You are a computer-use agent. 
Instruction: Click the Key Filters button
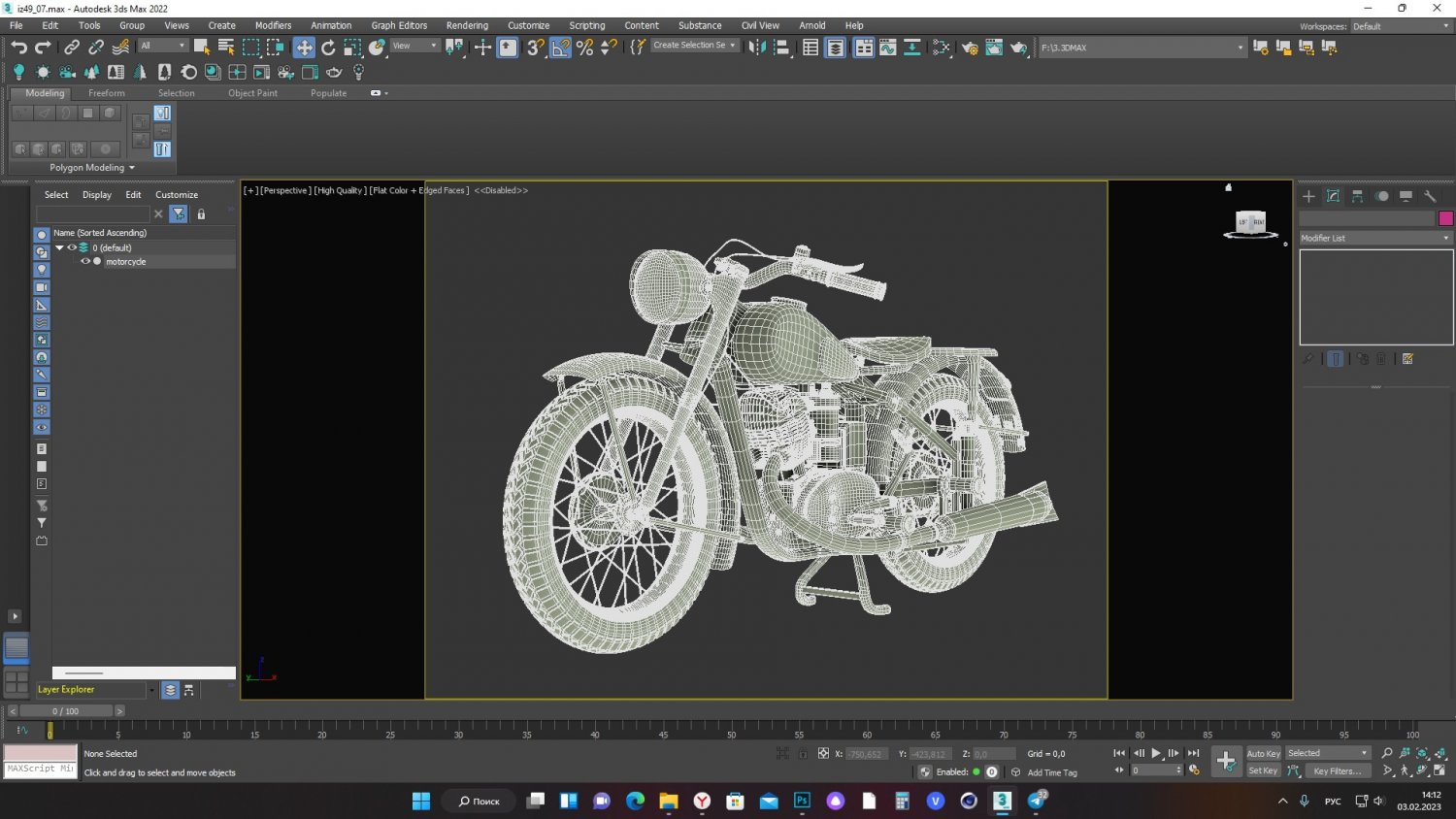pos(1337,771)
